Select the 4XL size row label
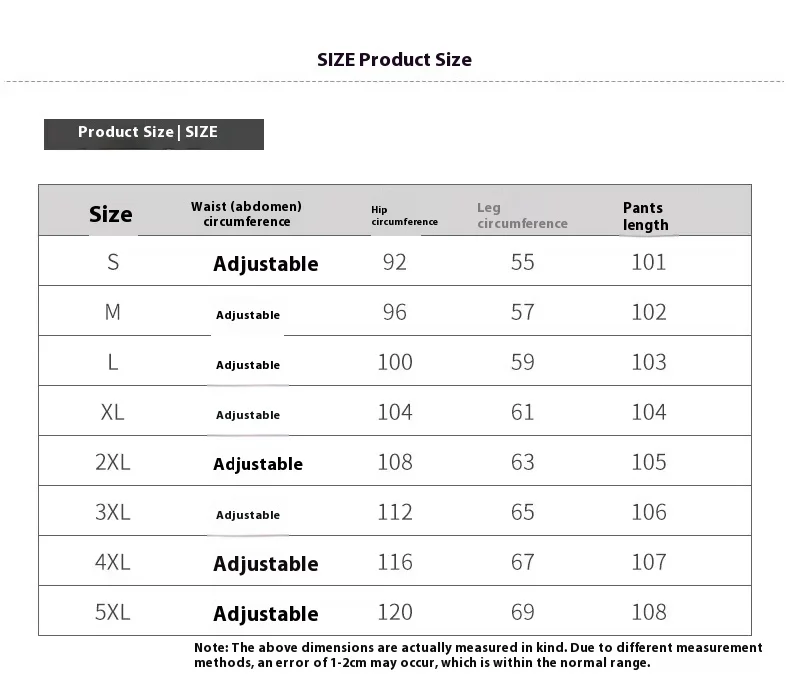The image size is (790, 697). 113,562
